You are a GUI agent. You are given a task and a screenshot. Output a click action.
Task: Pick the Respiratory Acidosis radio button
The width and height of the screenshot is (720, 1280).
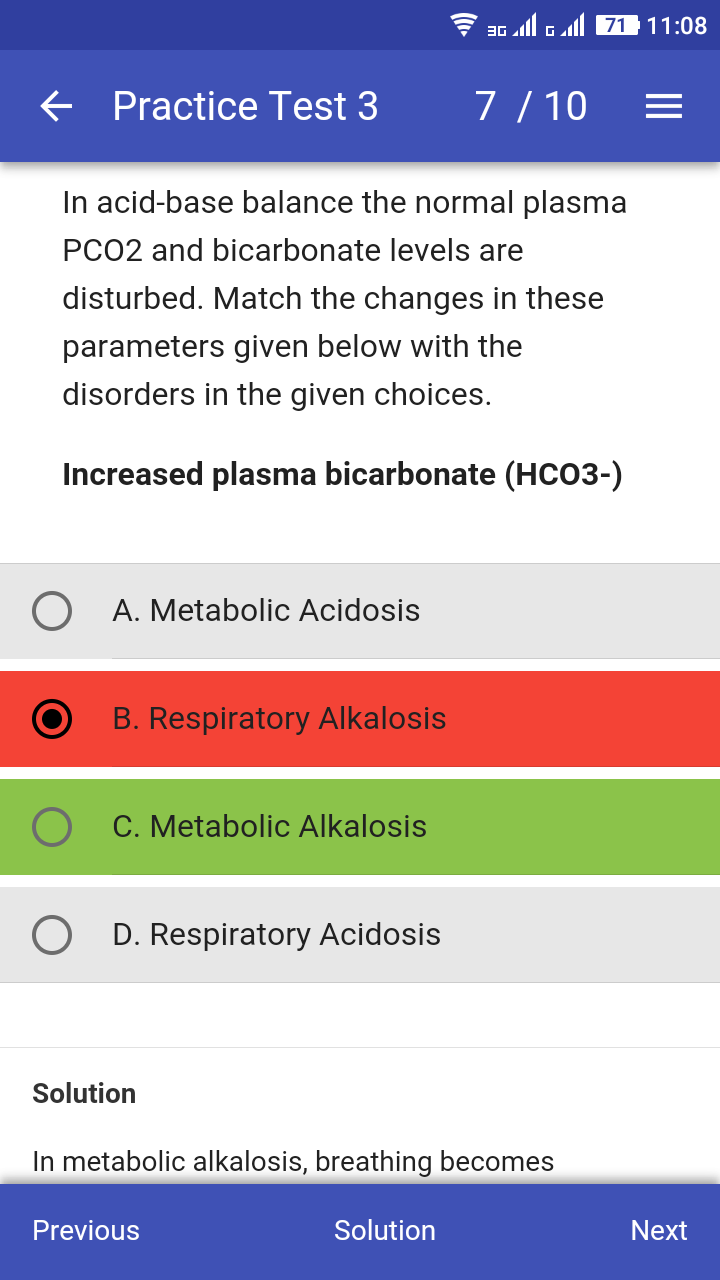click(x=52, y=934)
